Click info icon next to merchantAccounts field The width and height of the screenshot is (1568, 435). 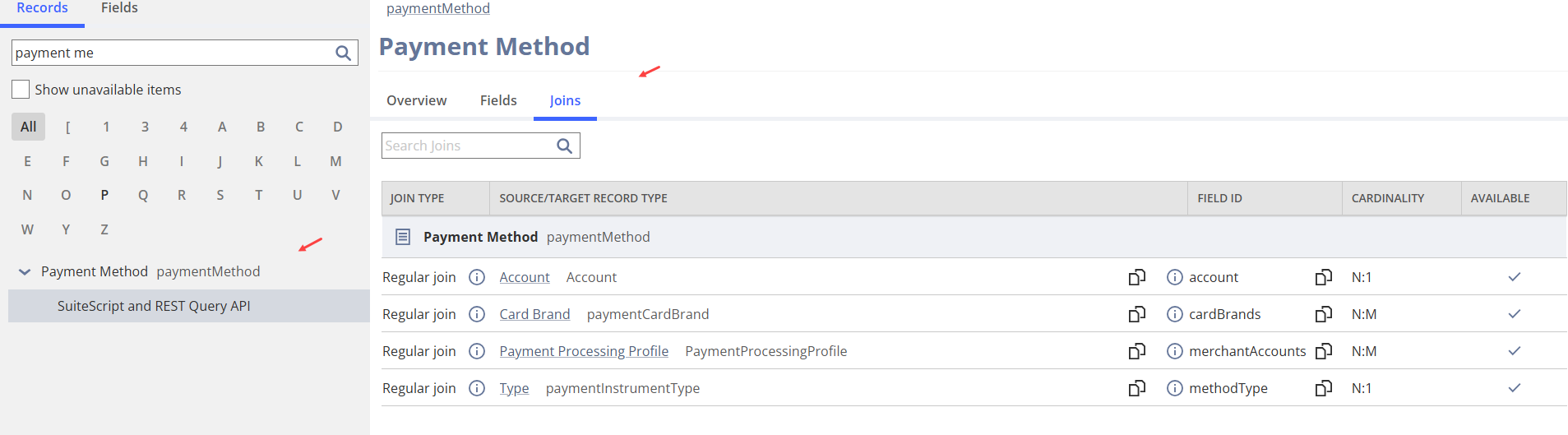(x=1175, y=351)
